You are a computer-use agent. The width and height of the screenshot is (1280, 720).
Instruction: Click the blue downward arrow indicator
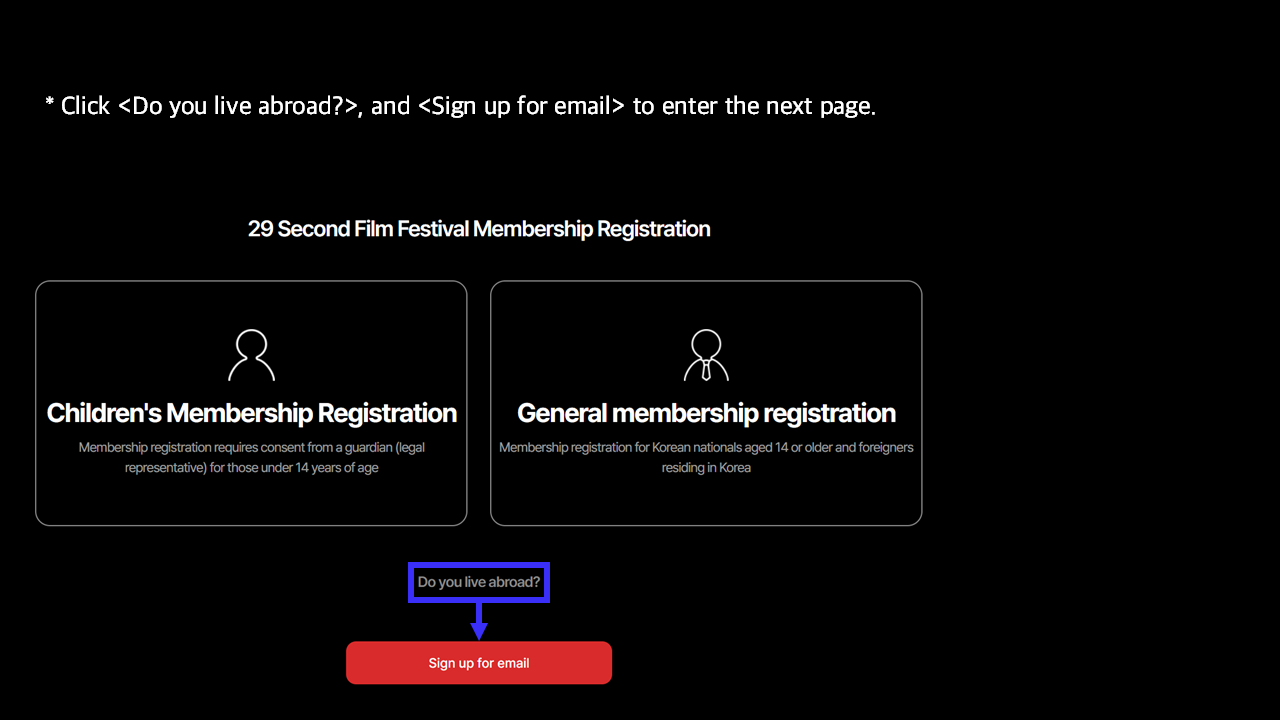click(x=479, y=621)
